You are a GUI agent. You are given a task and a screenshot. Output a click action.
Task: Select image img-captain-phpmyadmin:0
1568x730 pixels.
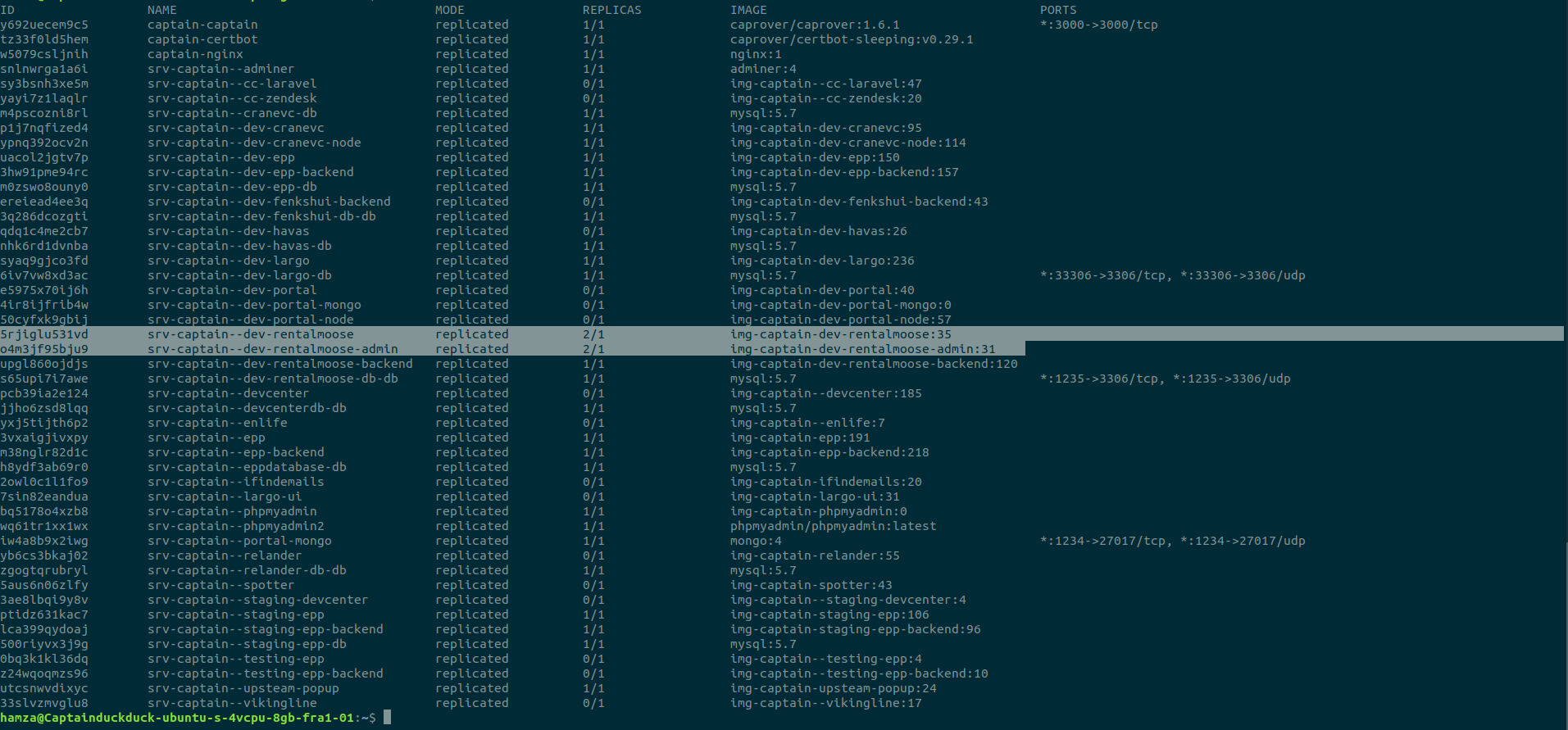[819, 511]
